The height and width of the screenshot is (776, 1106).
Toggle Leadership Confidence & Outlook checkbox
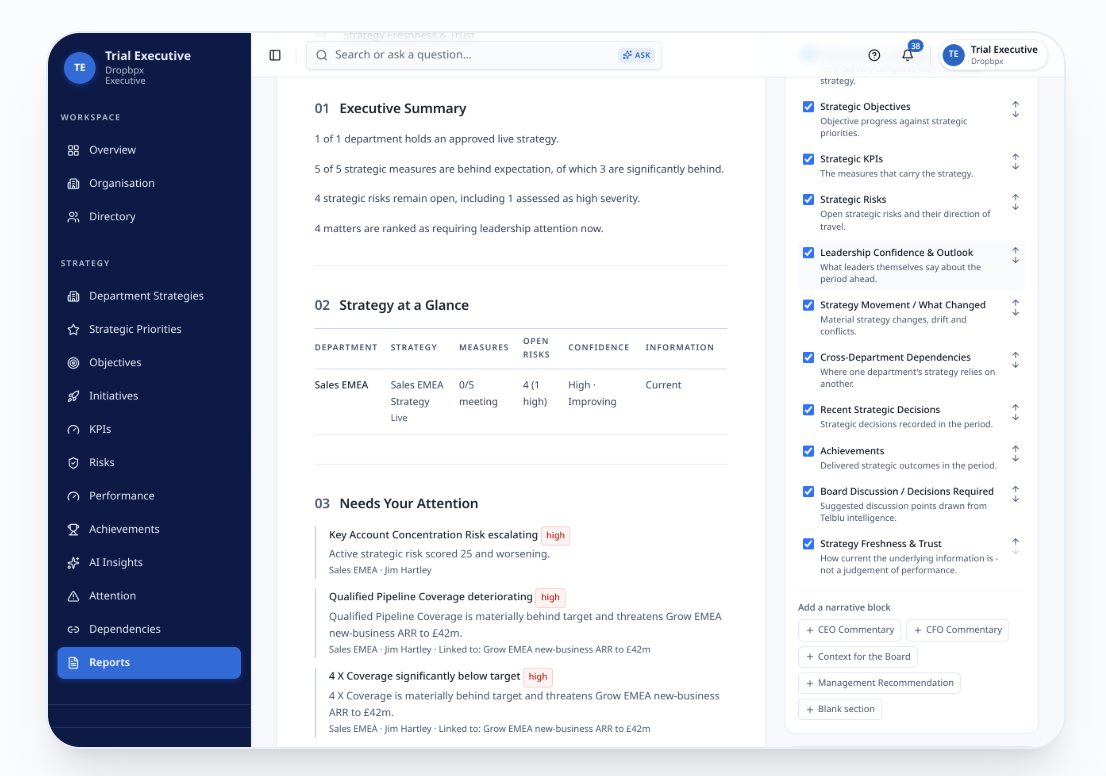pyautogui.click(x=808, y=253)
